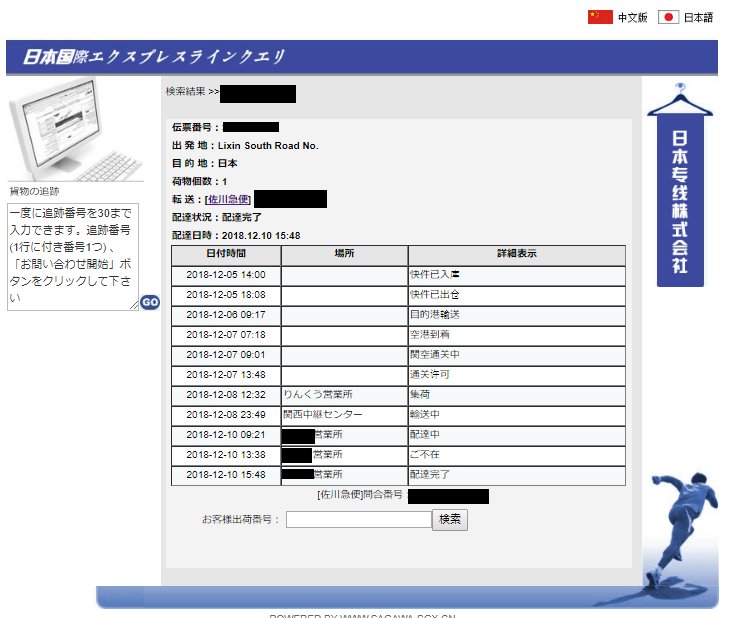The image size is (737, 618).
Task: Click the 配達完了 table status cell
Action: (x=517, y=475)
